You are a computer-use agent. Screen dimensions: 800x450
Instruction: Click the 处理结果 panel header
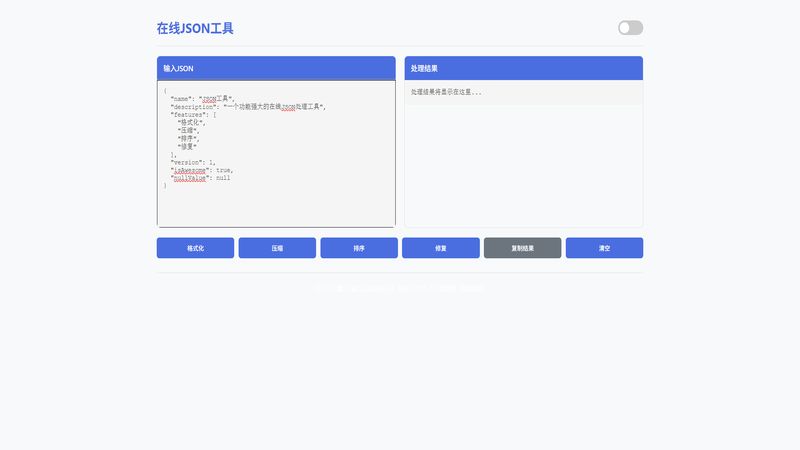tap(523, 68)
